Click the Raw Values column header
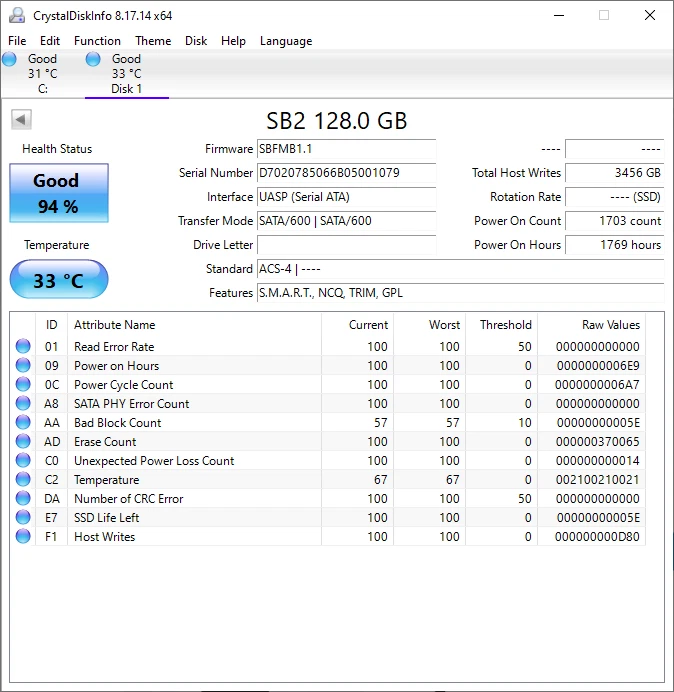 [x=591, y=325]
